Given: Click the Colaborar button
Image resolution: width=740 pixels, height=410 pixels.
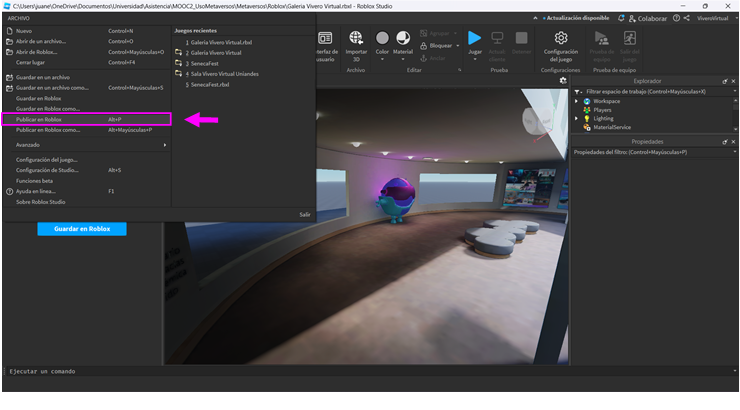Looking at the screenshot, I should click(x=648, y=18).
